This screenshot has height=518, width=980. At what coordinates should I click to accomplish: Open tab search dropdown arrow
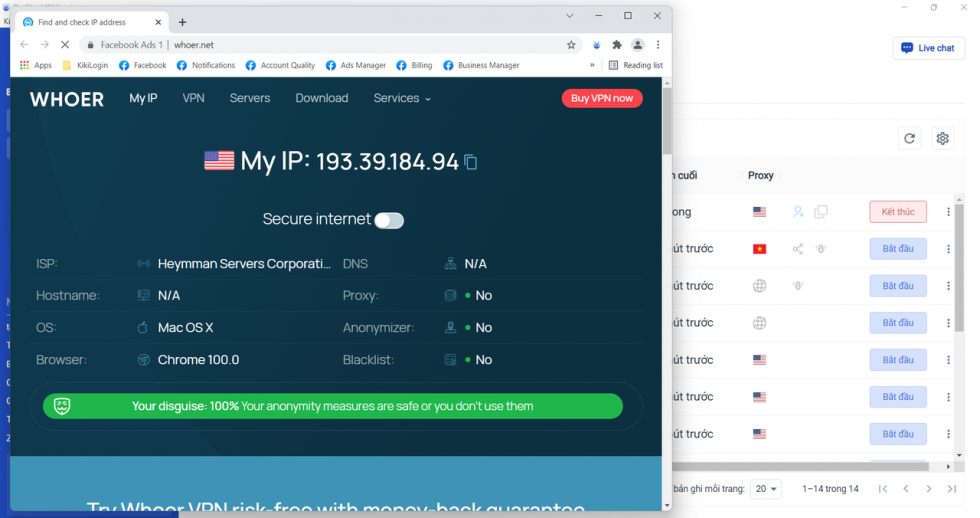[570, 16]
